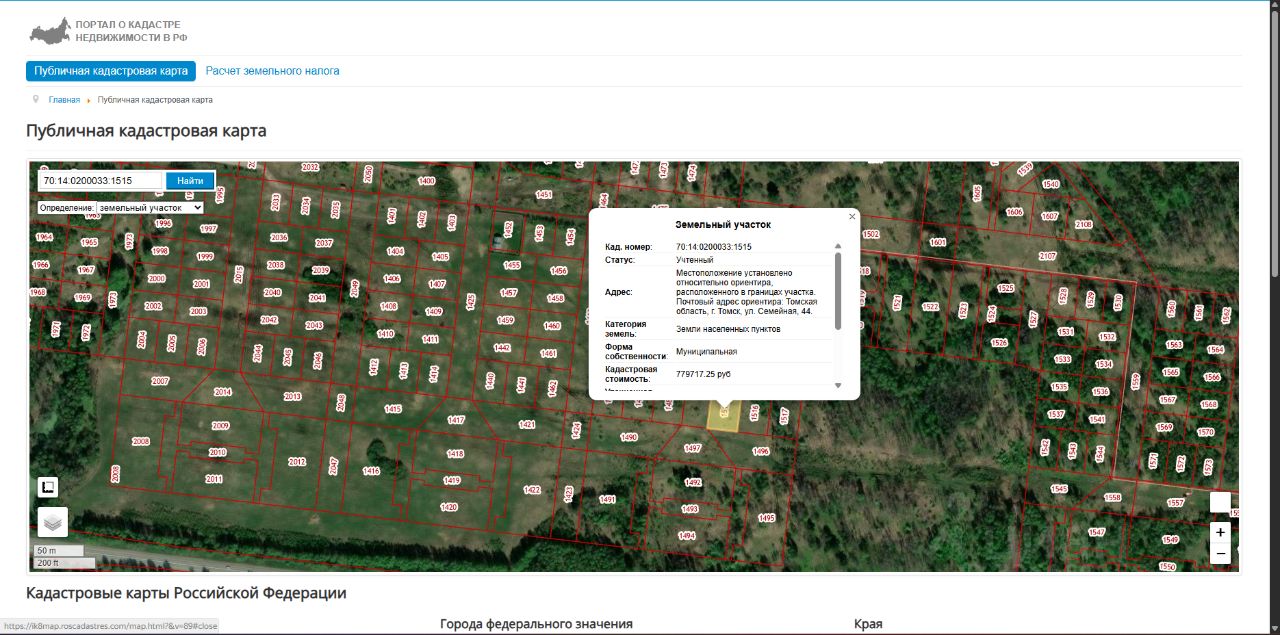1280x635 pixels.
Task: Open the Расчет земельного налога tab
Action: pos(272,71)
